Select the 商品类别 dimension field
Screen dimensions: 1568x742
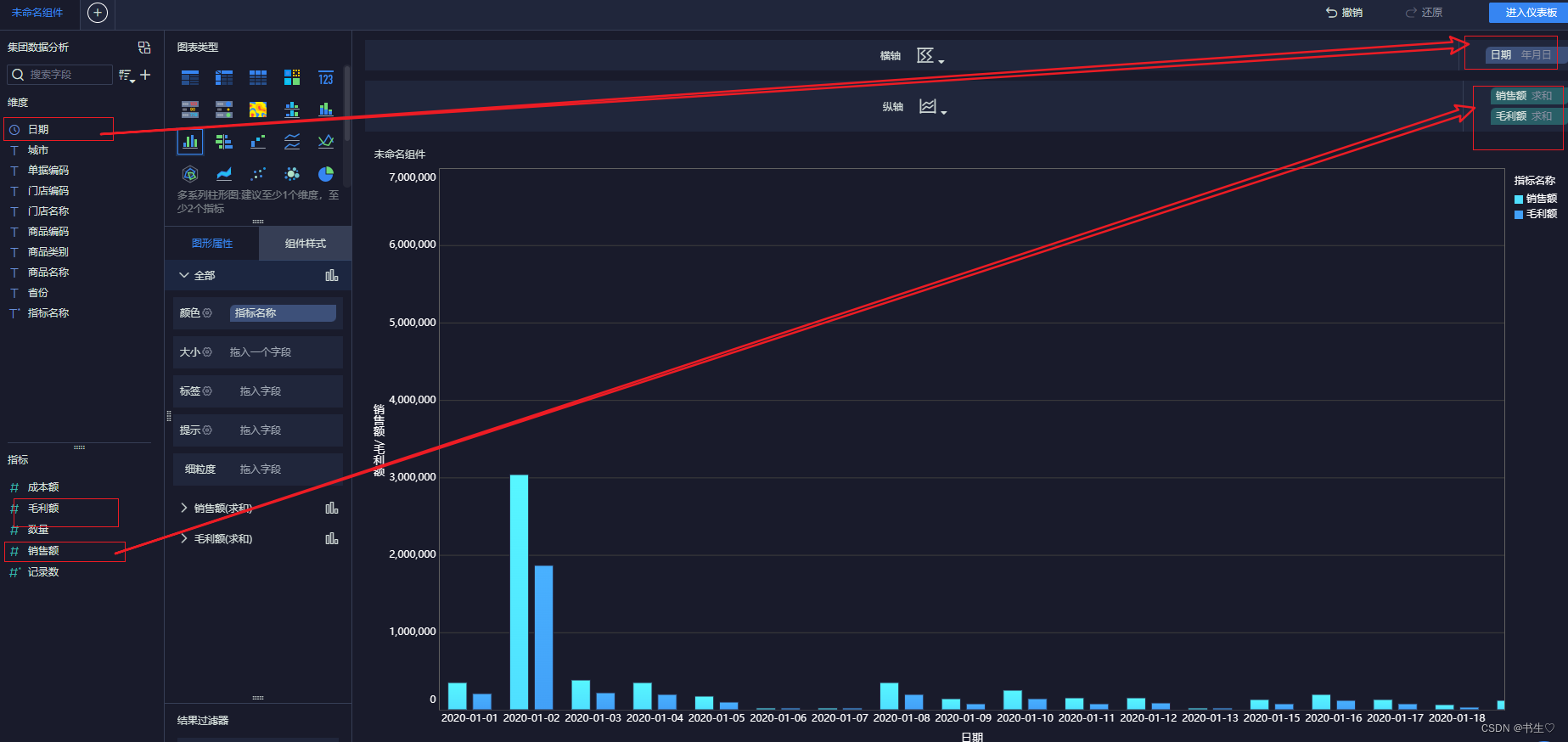48,252
